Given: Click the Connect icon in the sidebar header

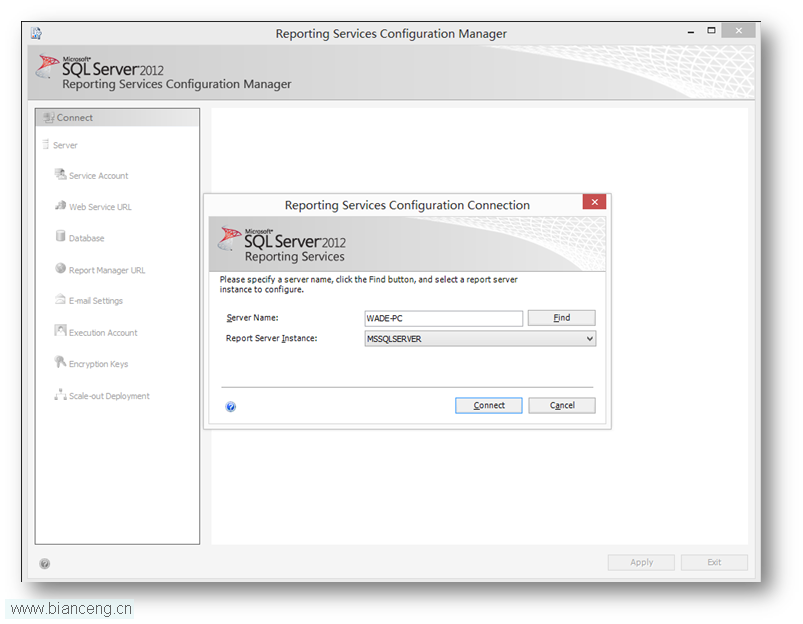Looking at the screenshot, I should click(49, 118).
